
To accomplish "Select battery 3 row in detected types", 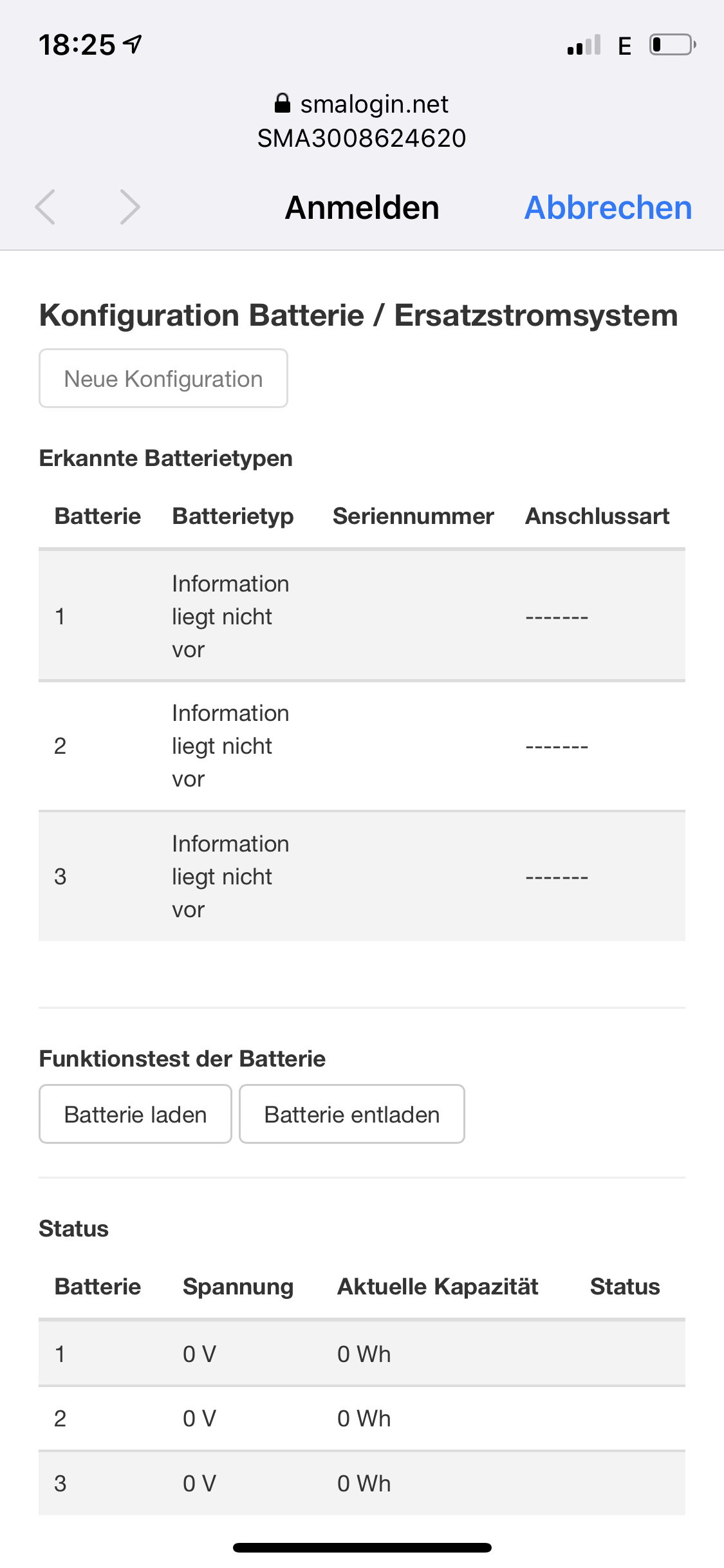I will point(362,876).
